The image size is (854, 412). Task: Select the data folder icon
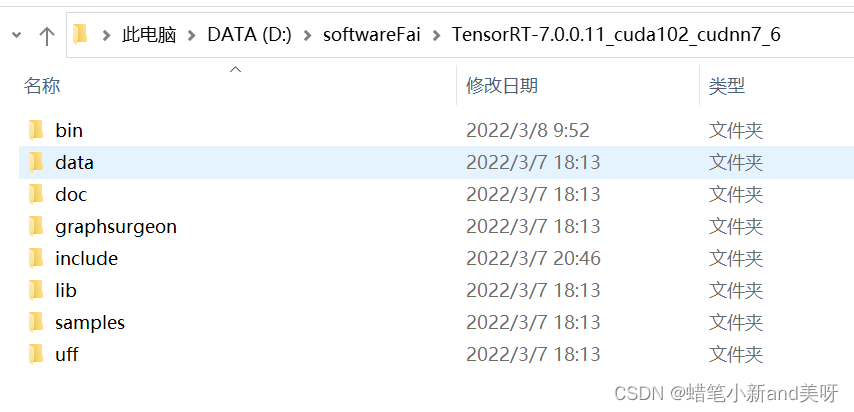coord(36,162)
